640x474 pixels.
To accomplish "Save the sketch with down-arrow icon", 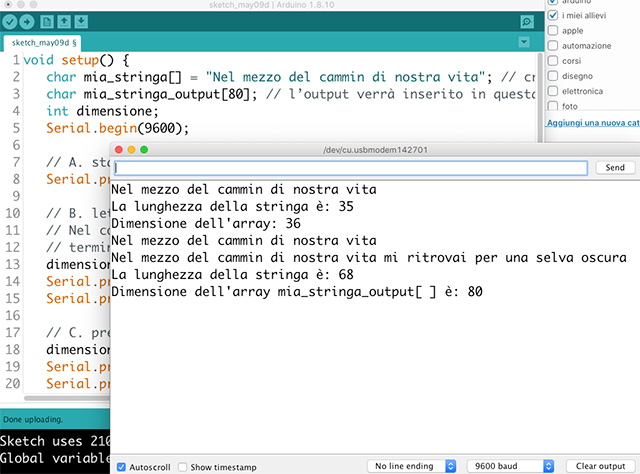I will pyautogui.click(x=81, y=22).
